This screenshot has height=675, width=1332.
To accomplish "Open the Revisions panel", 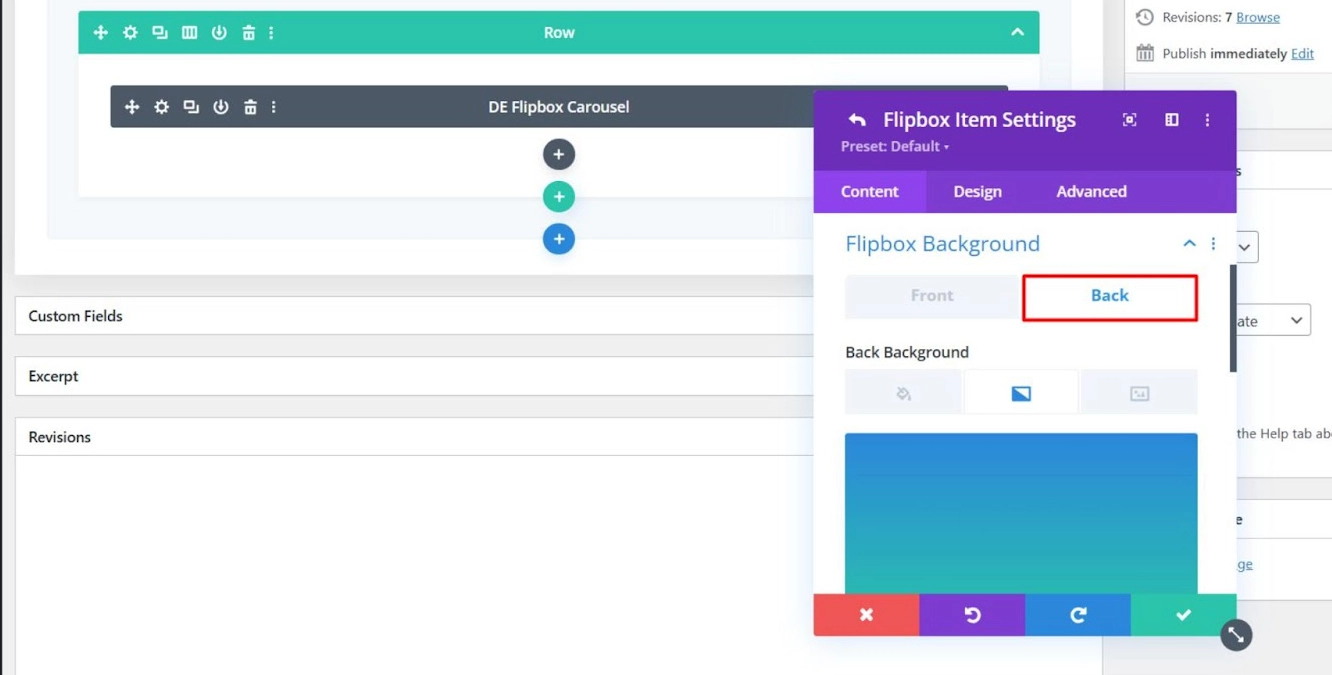I will (x=415, y=437).
